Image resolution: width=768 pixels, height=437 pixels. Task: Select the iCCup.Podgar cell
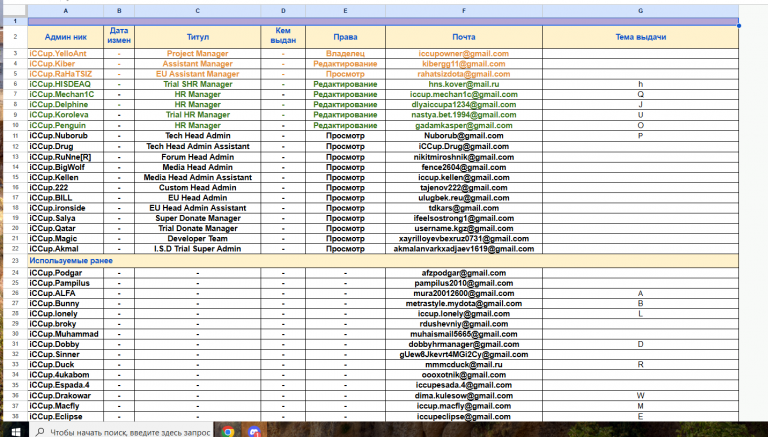tap(66, 273)
